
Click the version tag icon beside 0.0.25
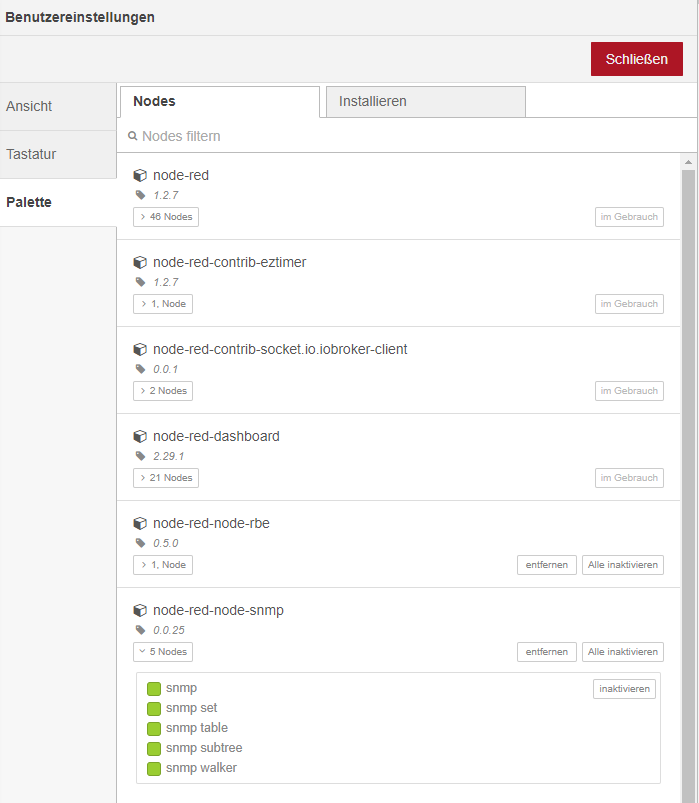pos(140,630)
